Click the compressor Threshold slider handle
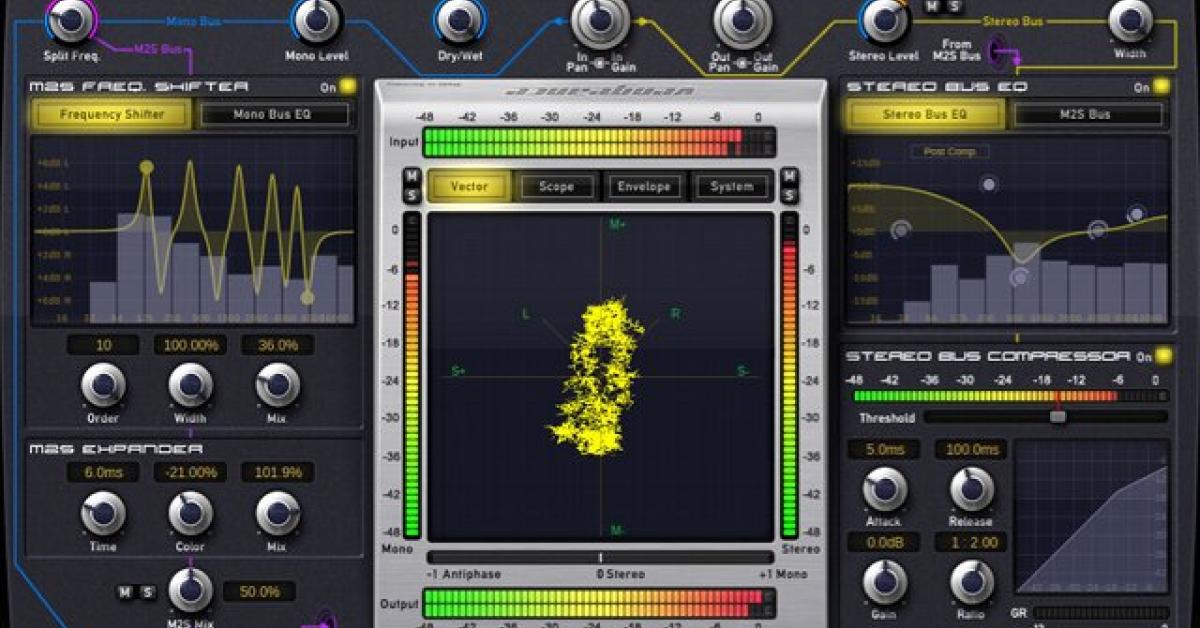 coord(1057,416)
